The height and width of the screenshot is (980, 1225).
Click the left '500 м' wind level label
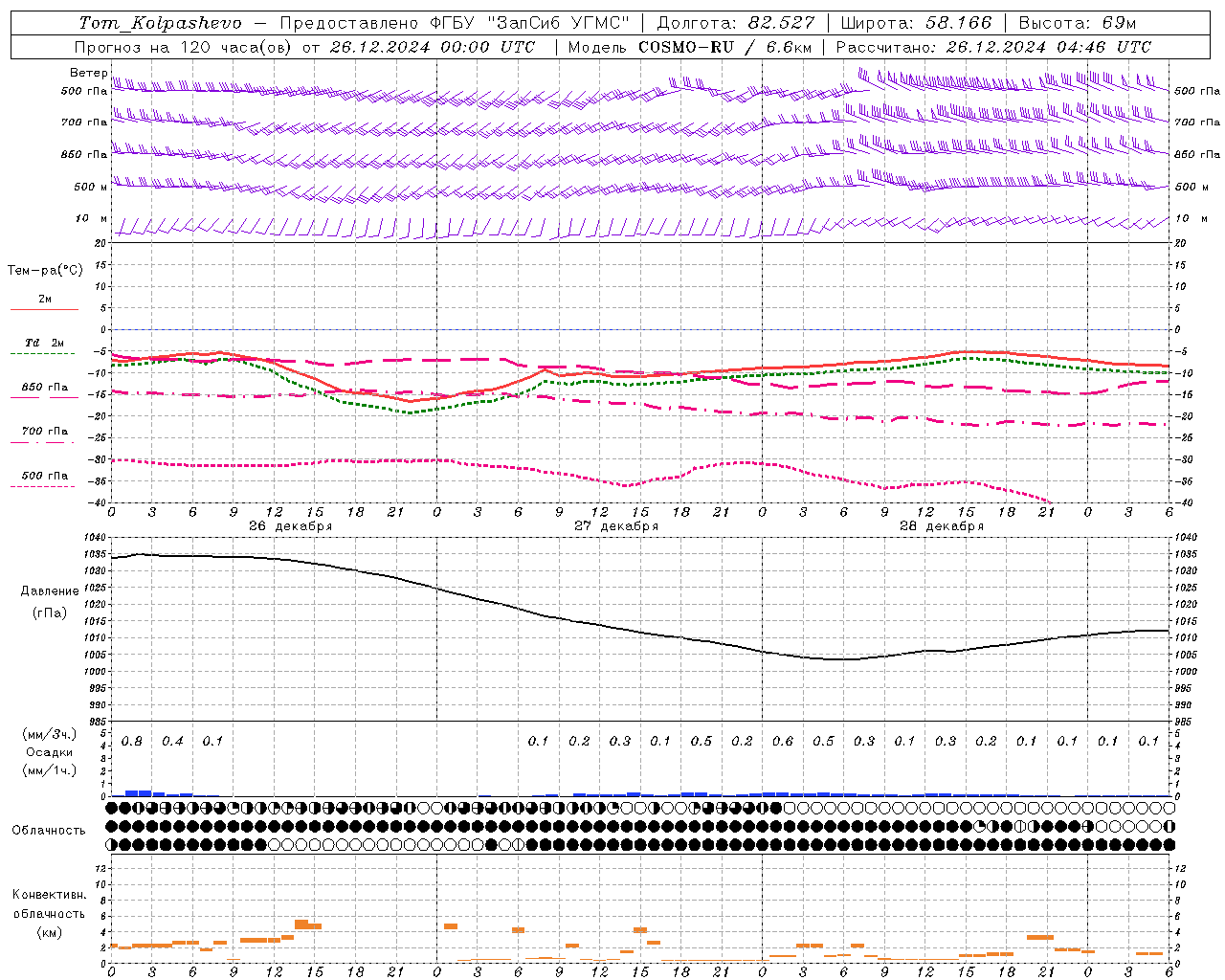point(91,187)
